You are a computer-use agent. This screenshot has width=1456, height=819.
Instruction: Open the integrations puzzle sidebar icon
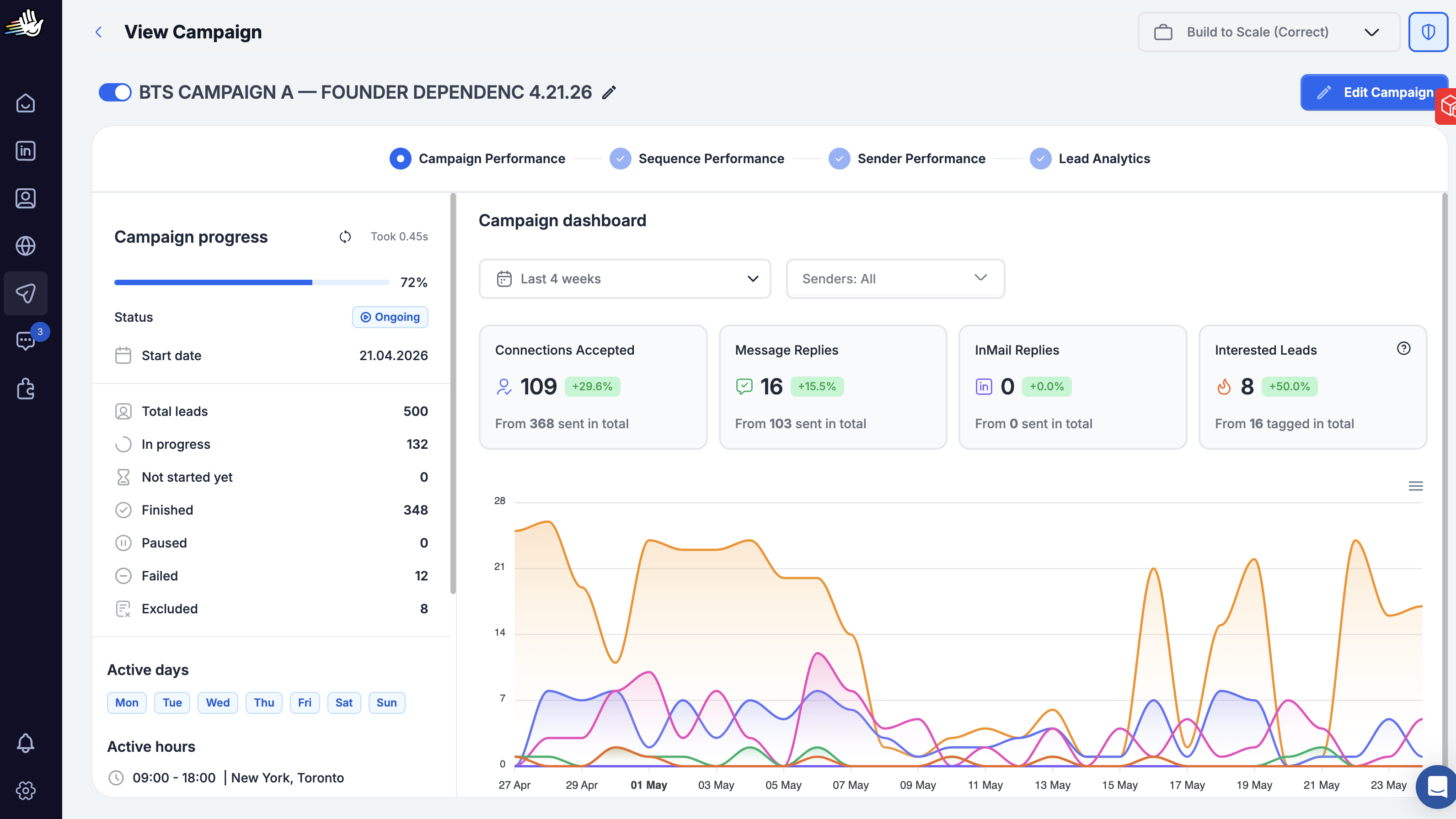(26, 388)
